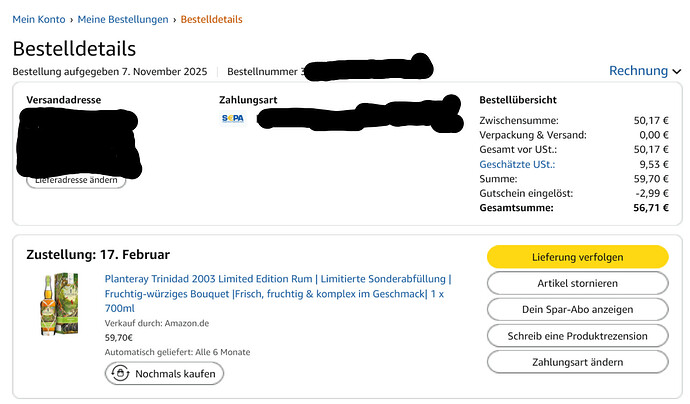Click the Zustellung: 17. Februar heading

(x=97, y=254)
